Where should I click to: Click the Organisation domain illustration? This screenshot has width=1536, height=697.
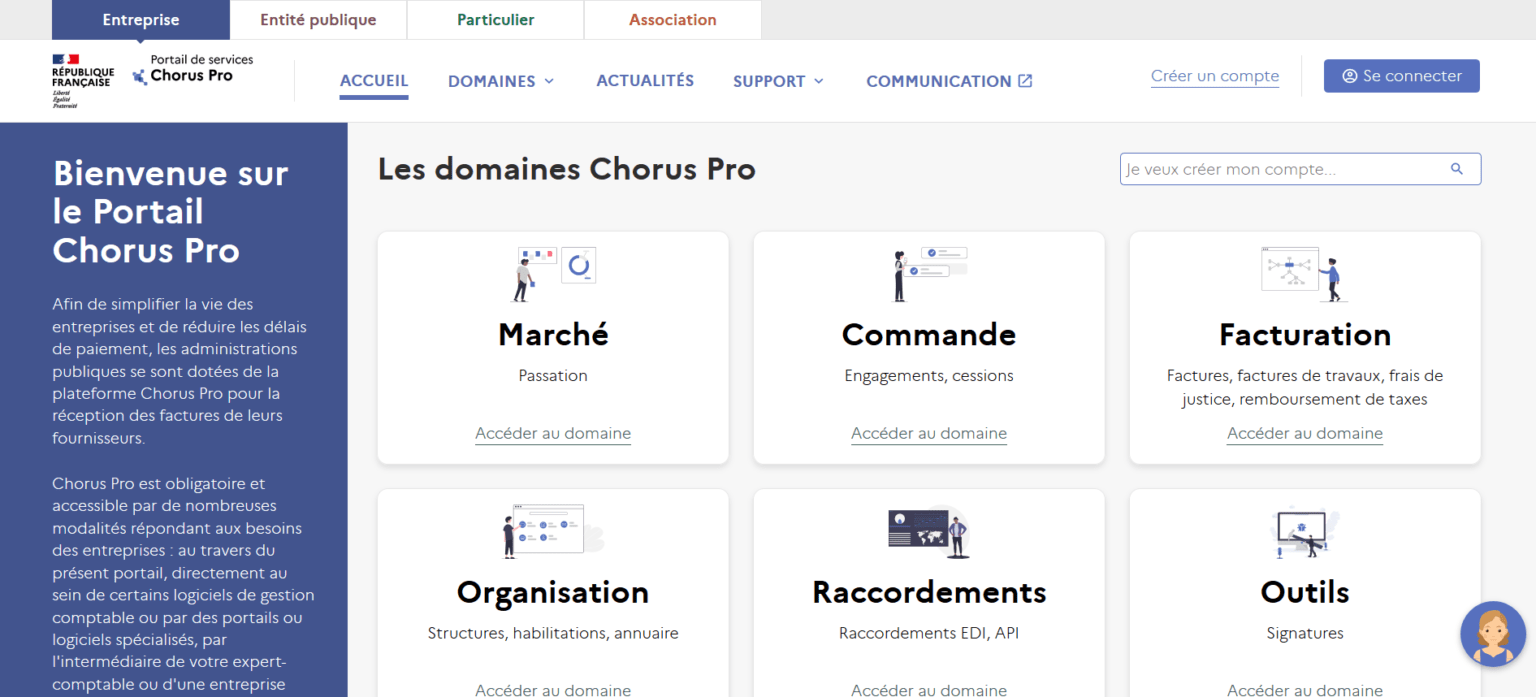552,530
